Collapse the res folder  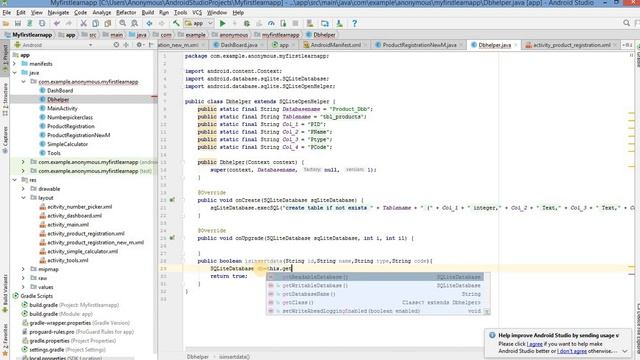click(x=15, y=180)
